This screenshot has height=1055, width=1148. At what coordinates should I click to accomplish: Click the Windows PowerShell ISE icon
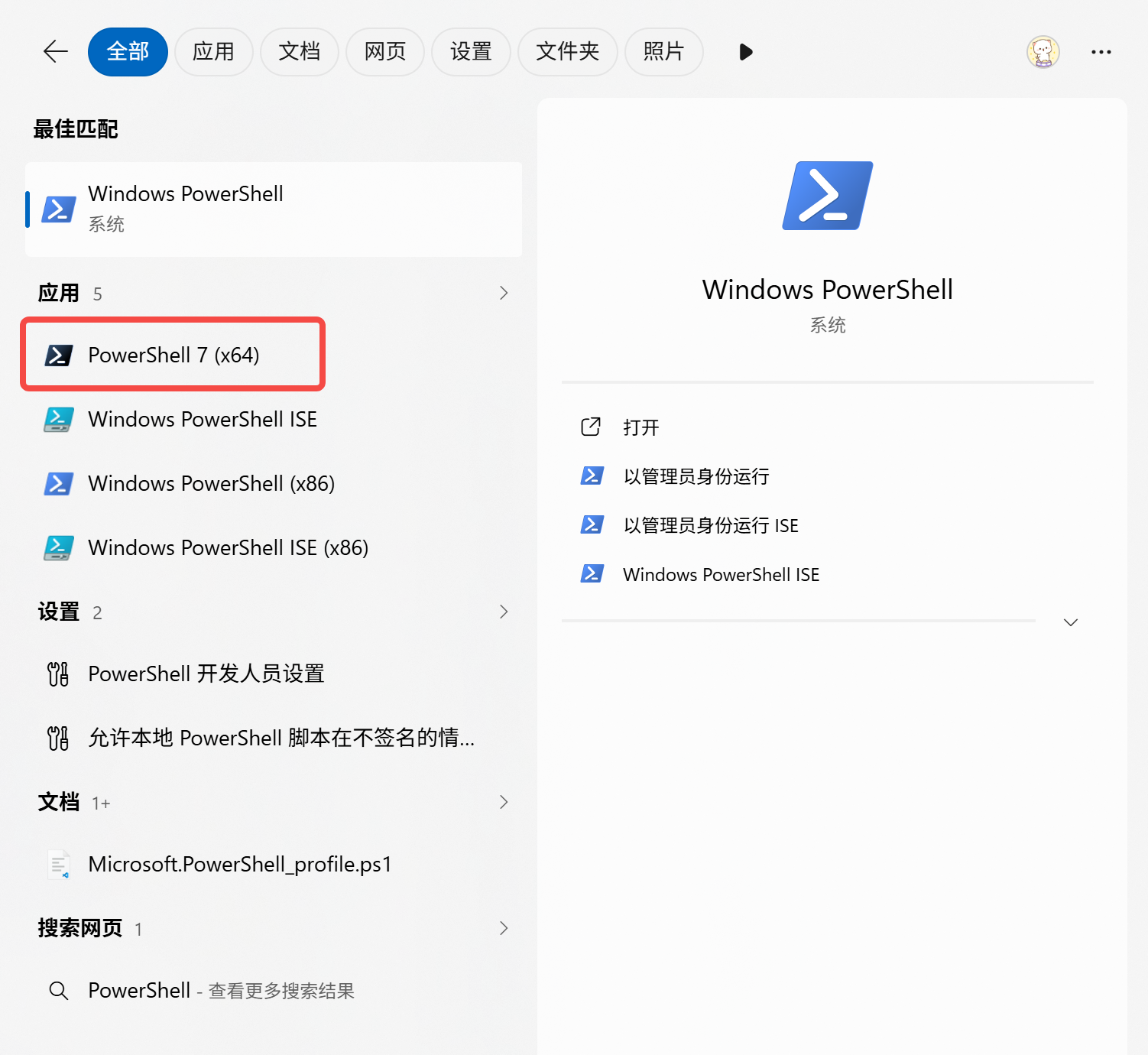(x=59, y=420)
